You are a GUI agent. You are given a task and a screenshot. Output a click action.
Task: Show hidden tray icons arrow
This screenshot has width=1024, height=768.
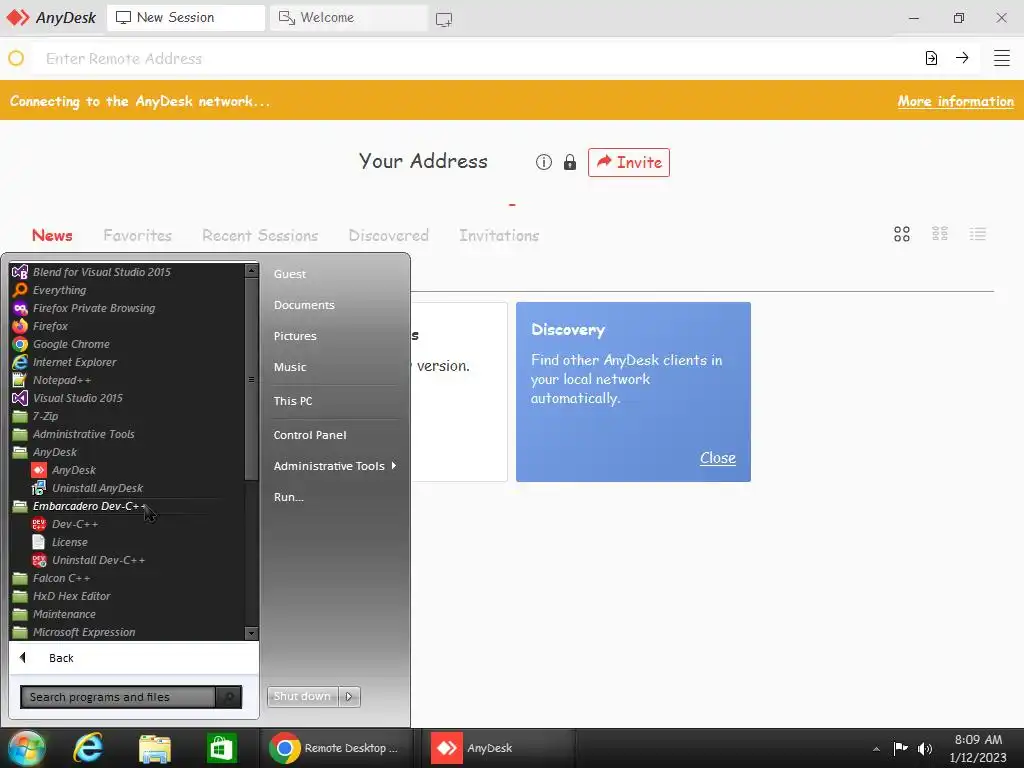(x=876, y=749)
